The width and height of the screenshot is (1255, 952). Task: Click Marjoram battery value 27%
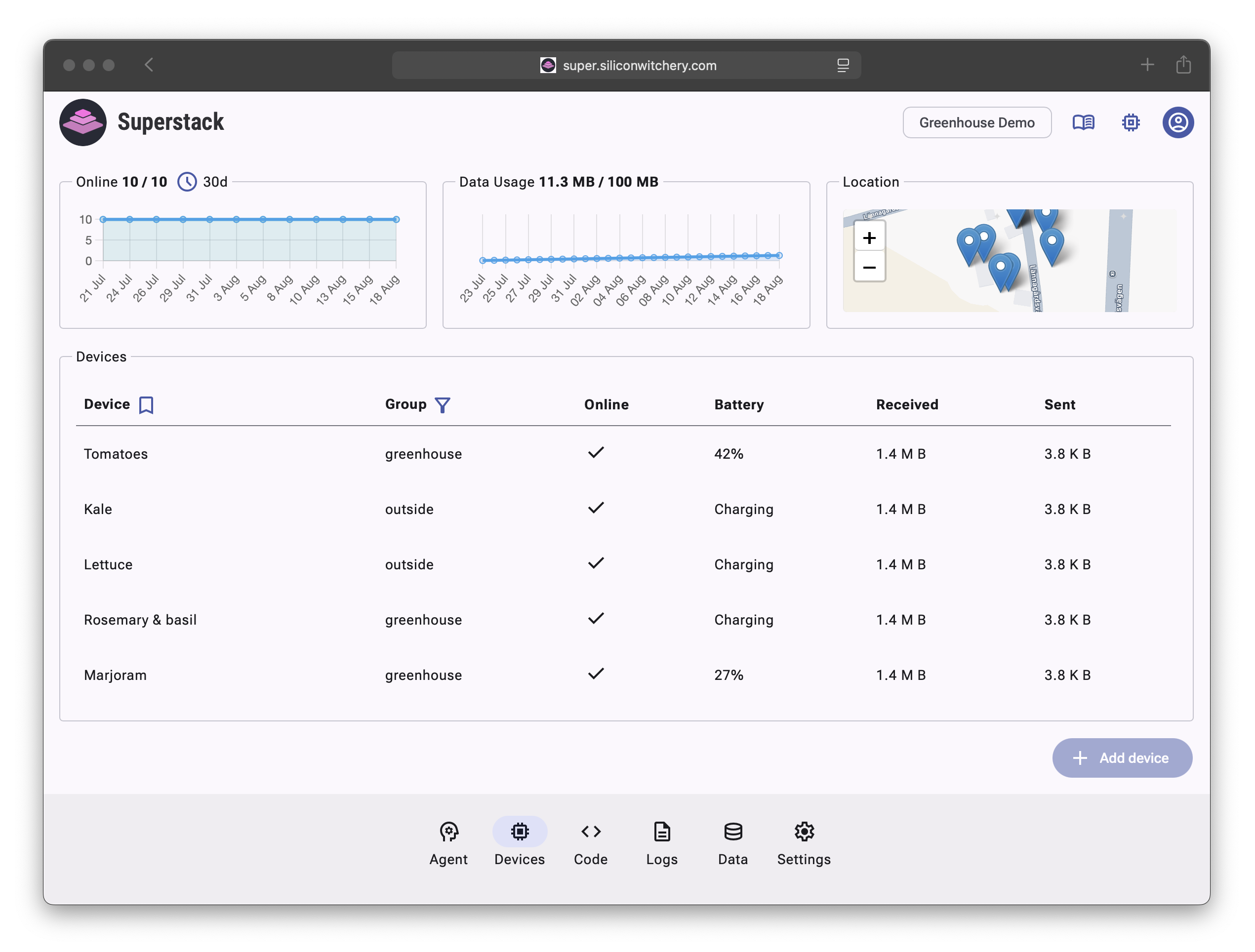pos(729,675)
